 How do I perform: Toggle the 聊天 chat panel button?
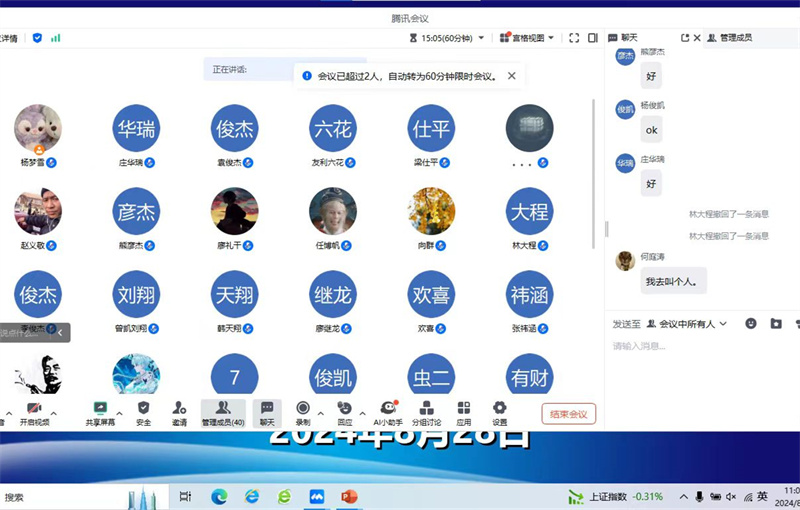point(267,412)
